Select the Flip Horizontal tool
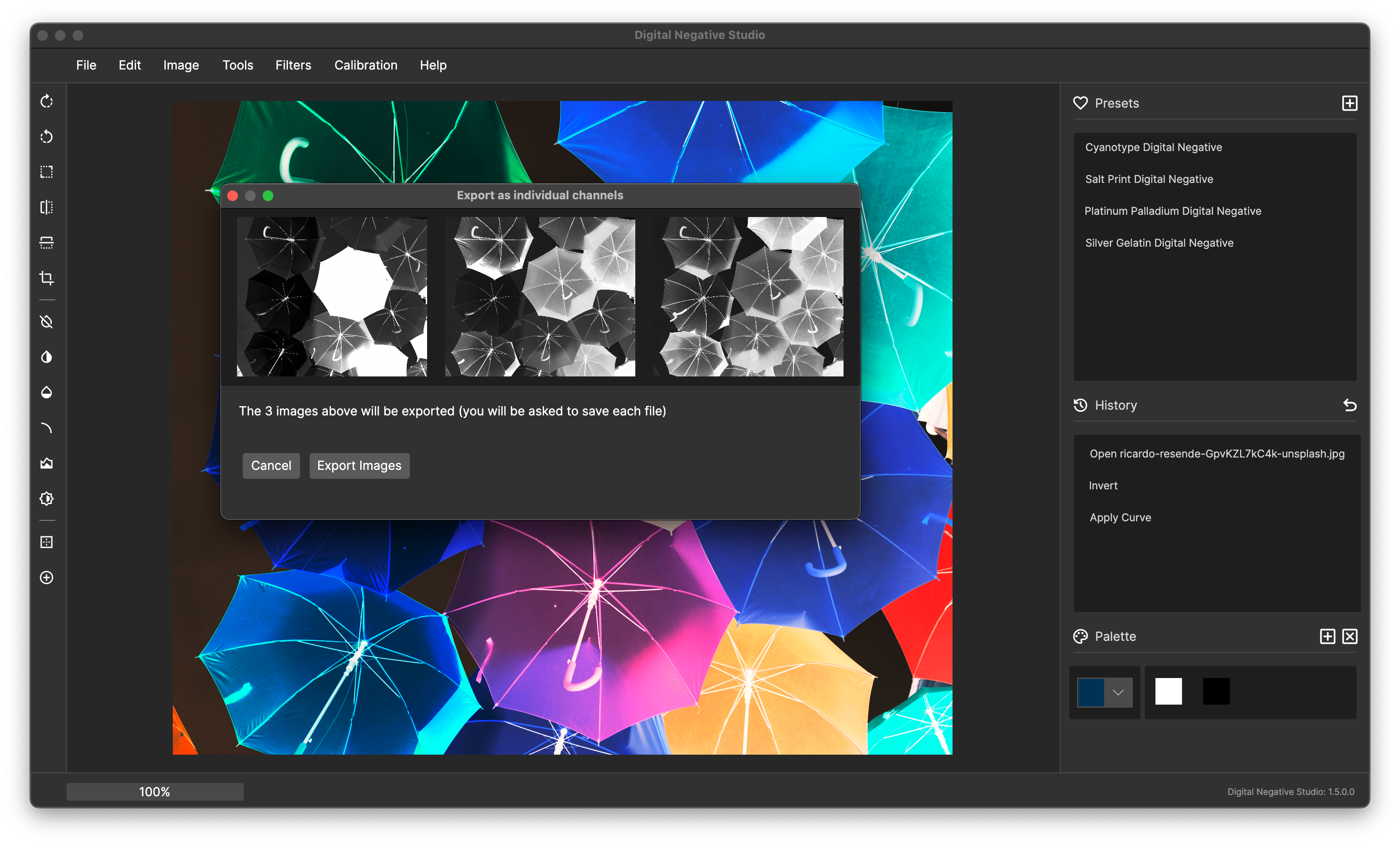Viewport: 1400px width, 845px height. pyautogui.click(x=46, y=207)
